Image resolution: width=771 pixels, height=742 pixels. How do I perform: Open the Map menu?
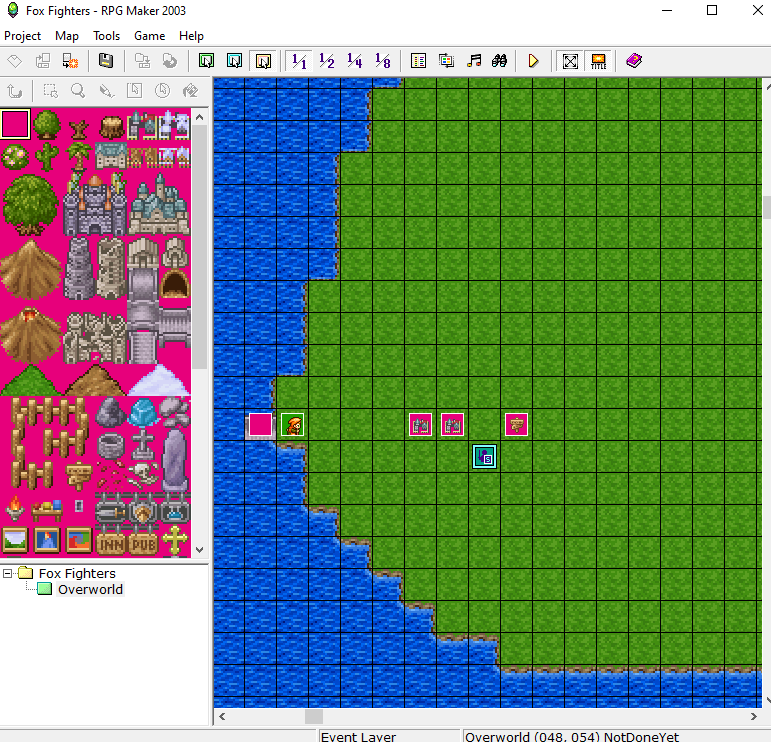(x=67, y=36)
